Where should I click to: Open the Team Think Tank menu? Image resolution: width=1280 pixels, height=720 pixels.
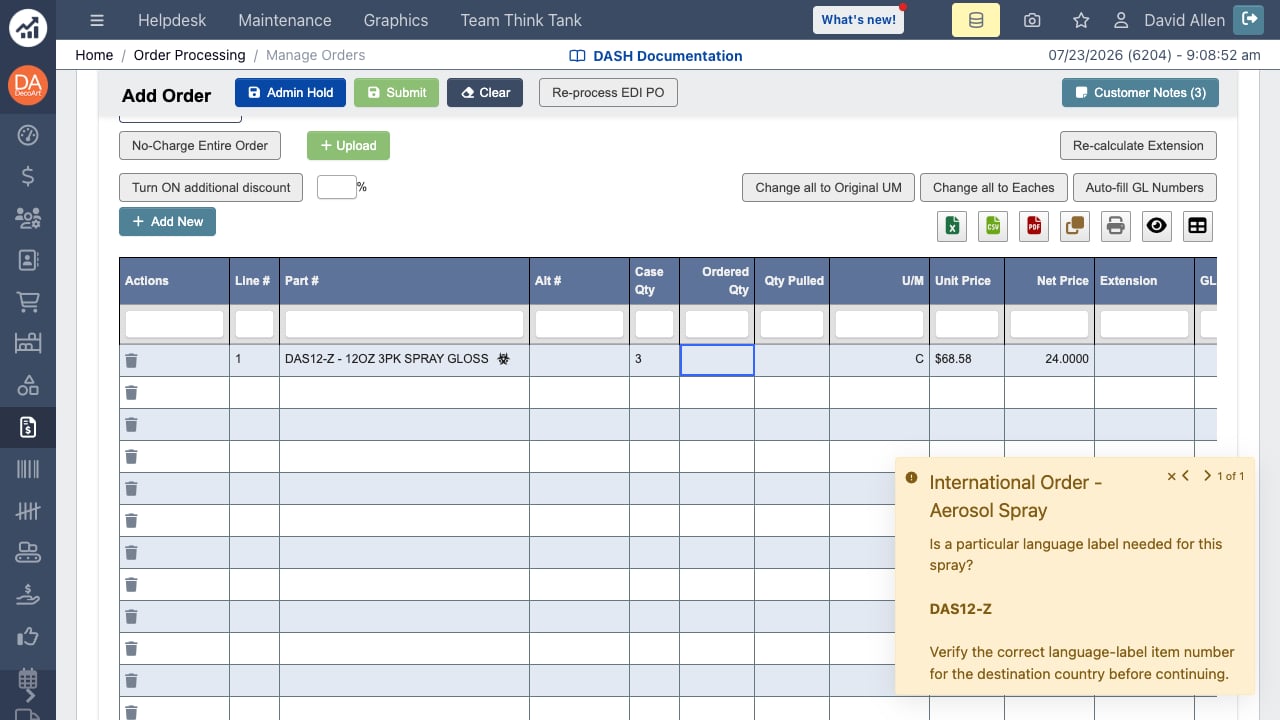[521, 20]
